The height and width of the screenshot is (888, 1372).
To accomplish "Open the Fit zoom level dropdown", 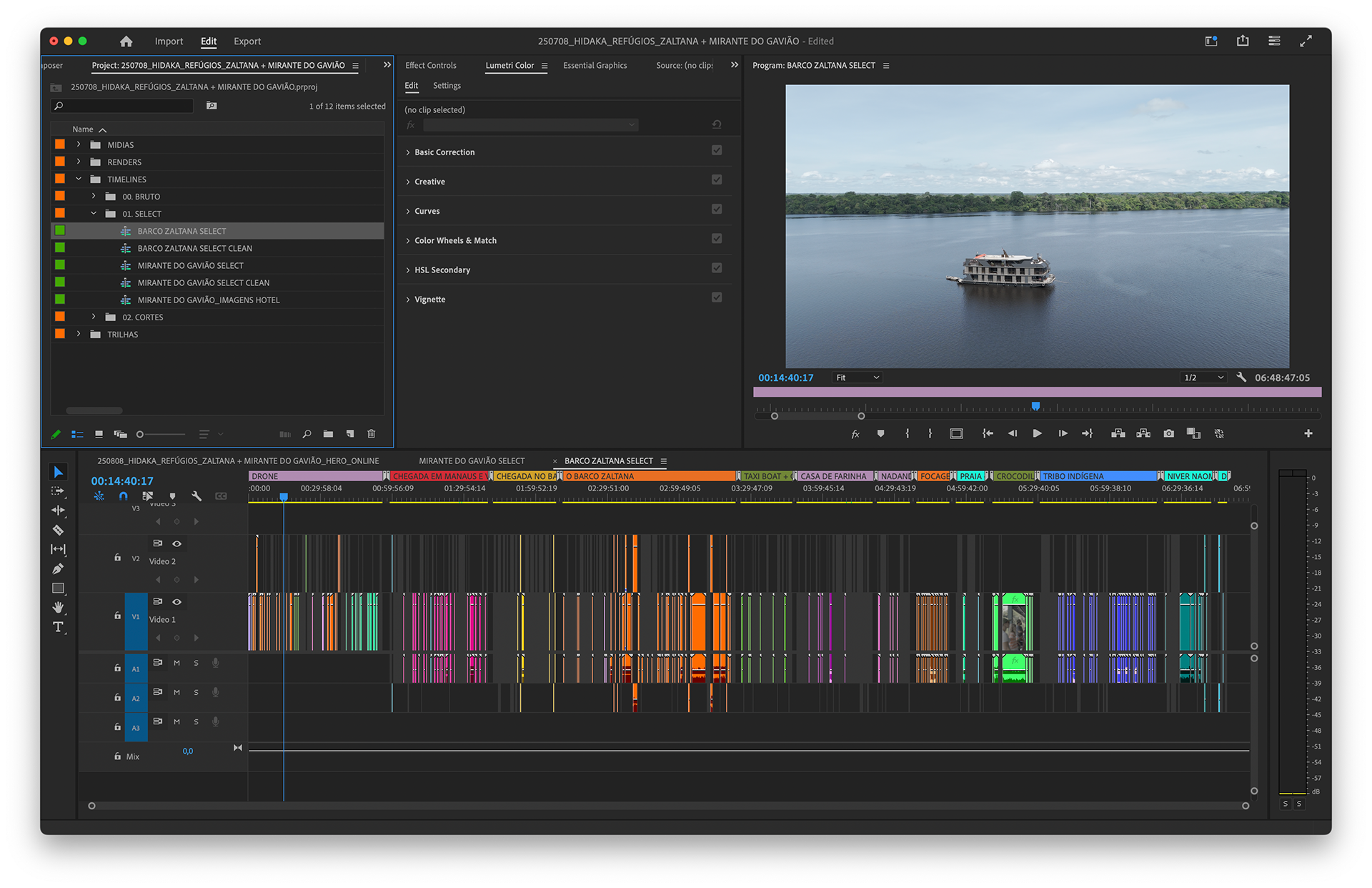I will click(857, 378).
